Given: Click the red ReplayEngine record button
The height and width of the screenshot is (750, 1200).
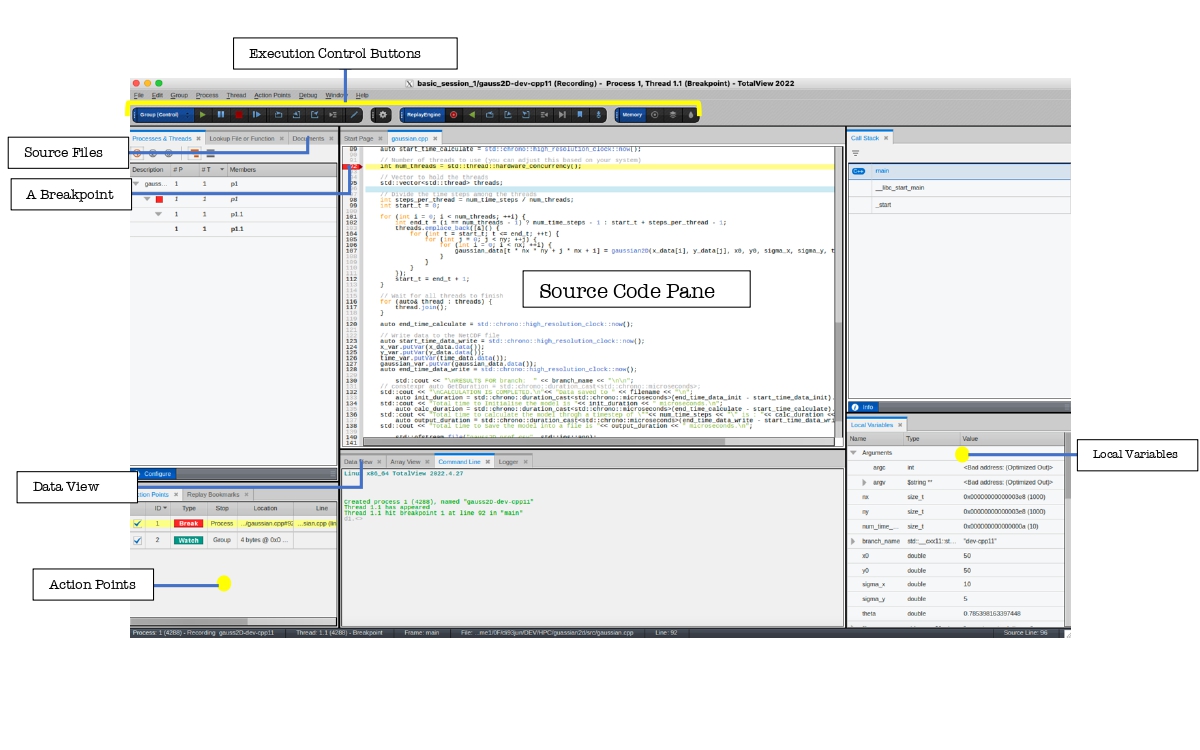Looking at the screenshot, I should click(x=453, y=115).
